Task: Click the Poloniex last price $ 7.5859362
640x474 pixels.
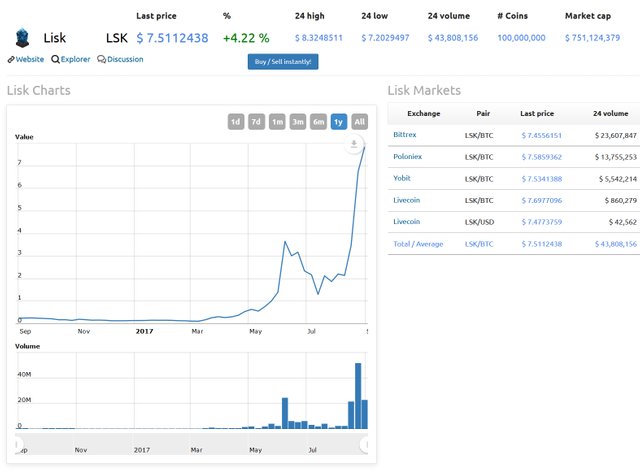Action: coord(542,157)
